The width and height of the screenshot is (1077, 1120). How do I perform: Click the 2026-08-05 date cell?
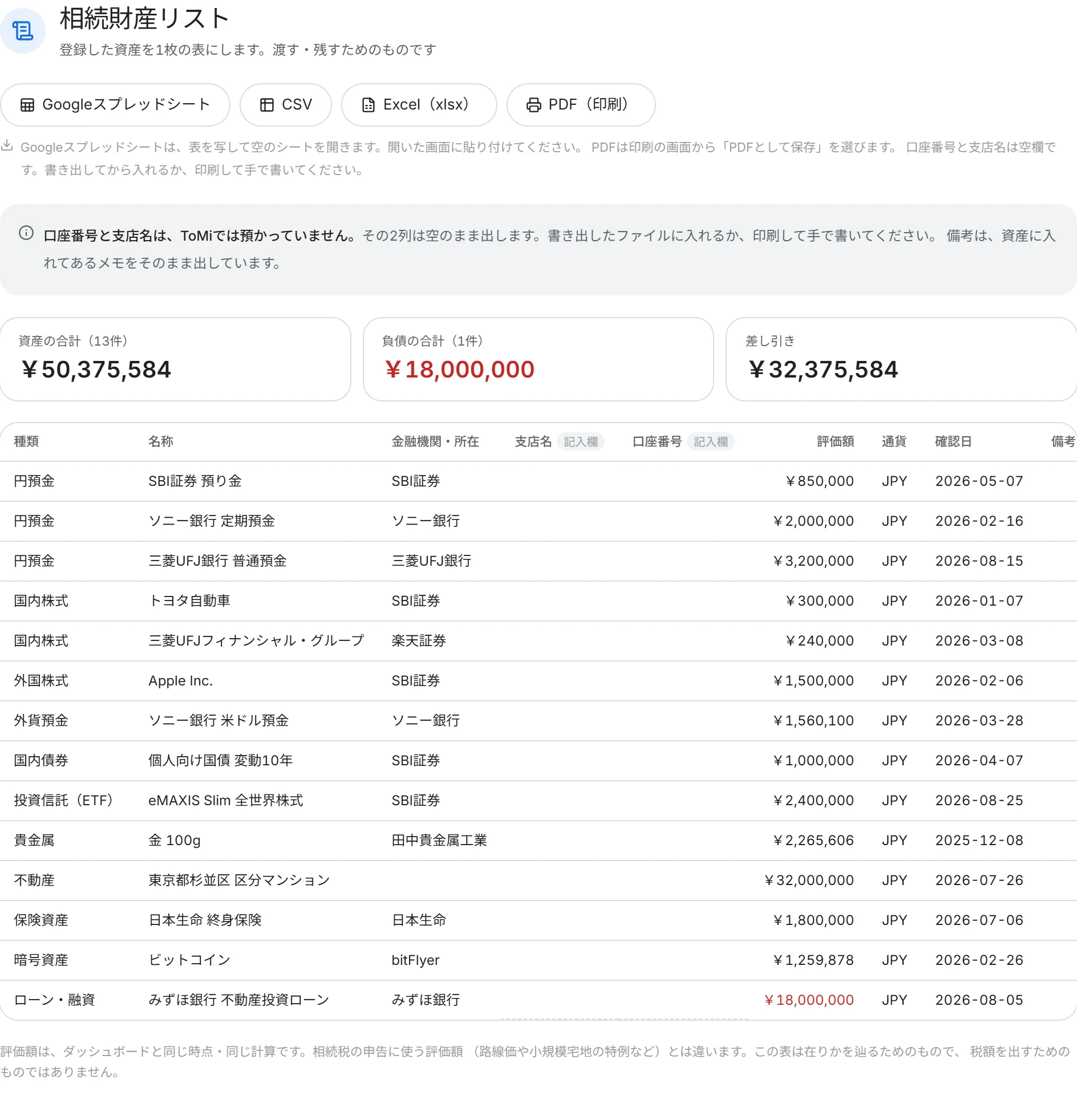(x=979, y=1001)
